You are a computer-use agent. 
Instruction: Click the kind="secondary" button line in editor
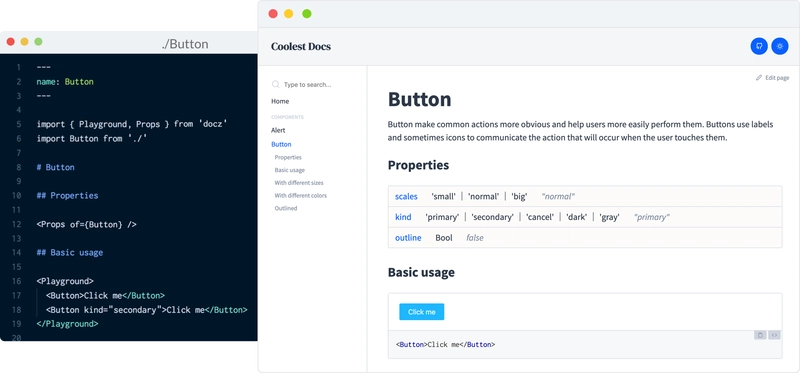146,310
